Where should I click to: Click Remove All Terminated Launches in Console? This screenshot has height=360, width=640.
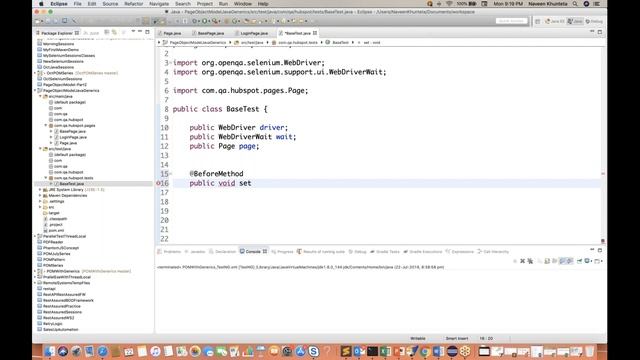530,261
